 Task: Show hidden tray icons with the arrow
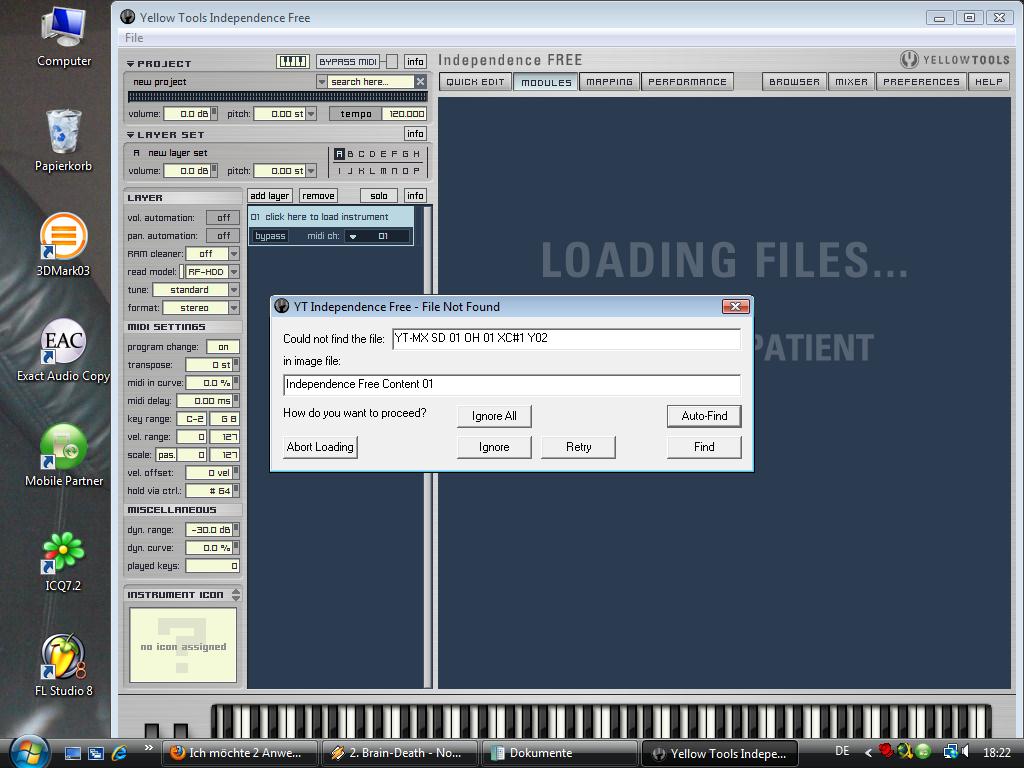pos(869,753)
